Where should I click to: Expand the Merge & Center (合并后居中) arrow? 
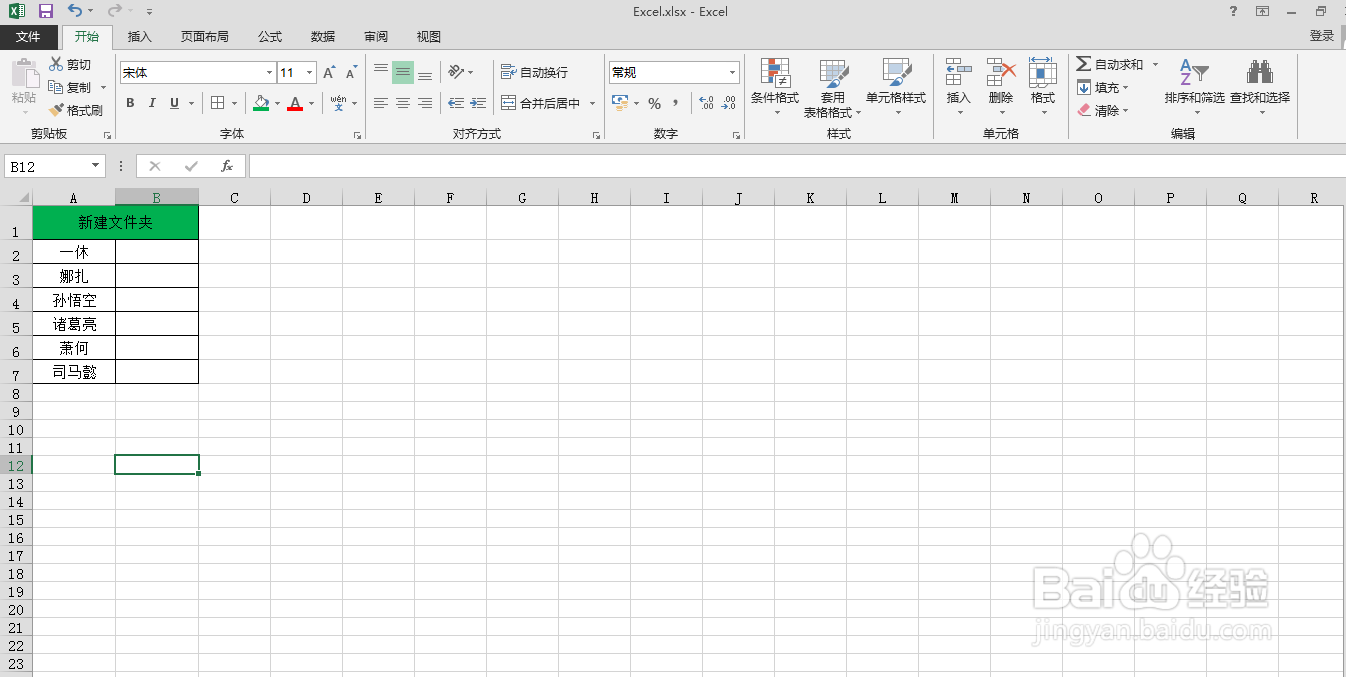[592, 103]
